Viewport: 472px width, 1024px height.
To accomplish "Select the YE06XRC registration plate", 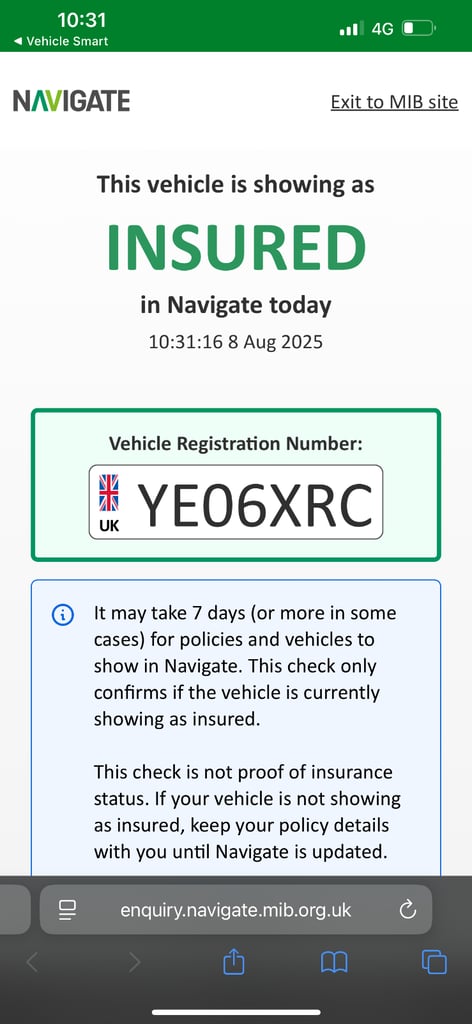I will [x=236, y=502].
